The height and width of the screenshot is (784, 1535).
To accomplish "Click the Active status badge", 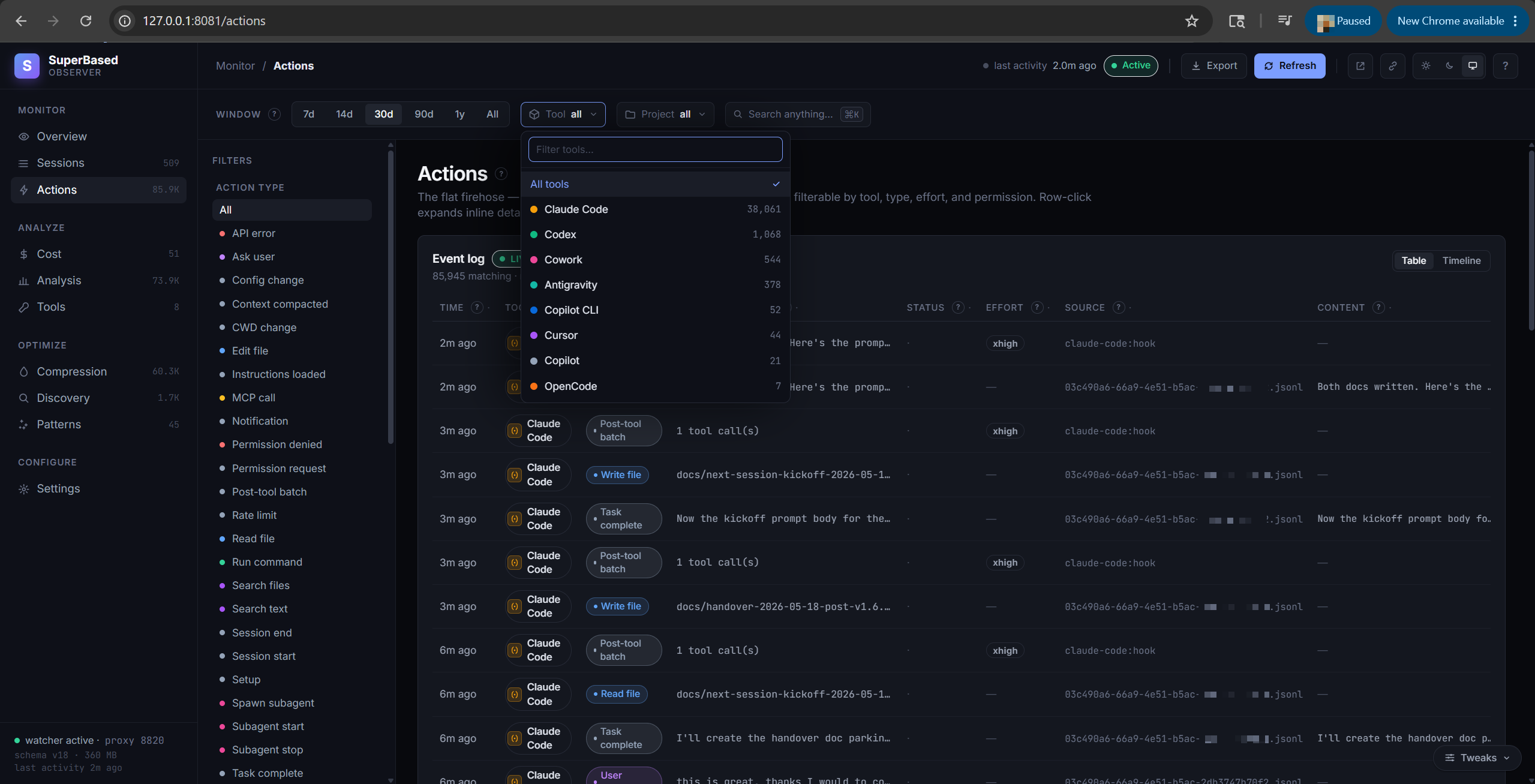I will 1131,65.
